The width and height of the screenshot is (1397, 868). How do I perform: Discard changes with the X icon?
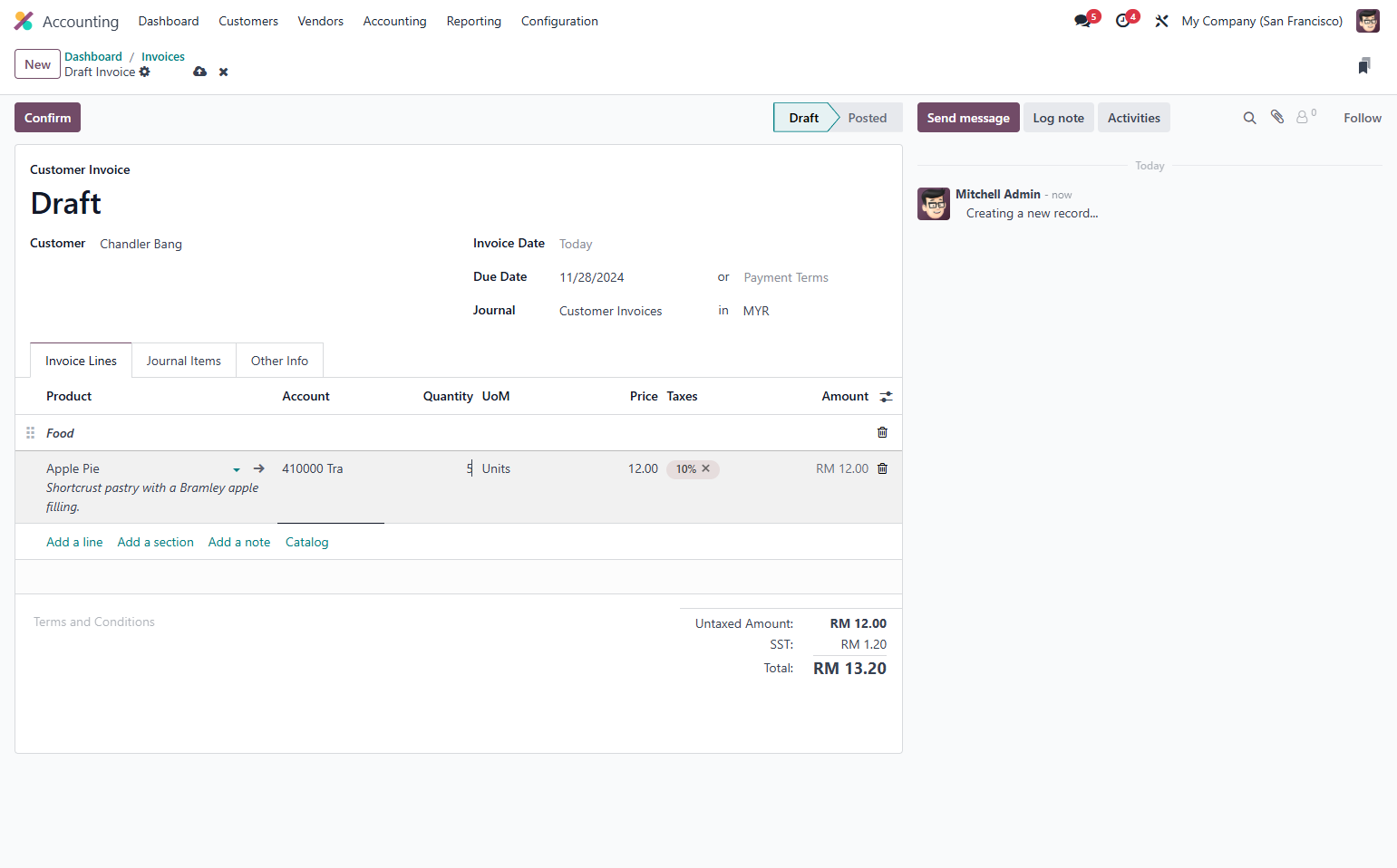click(223, 72)
